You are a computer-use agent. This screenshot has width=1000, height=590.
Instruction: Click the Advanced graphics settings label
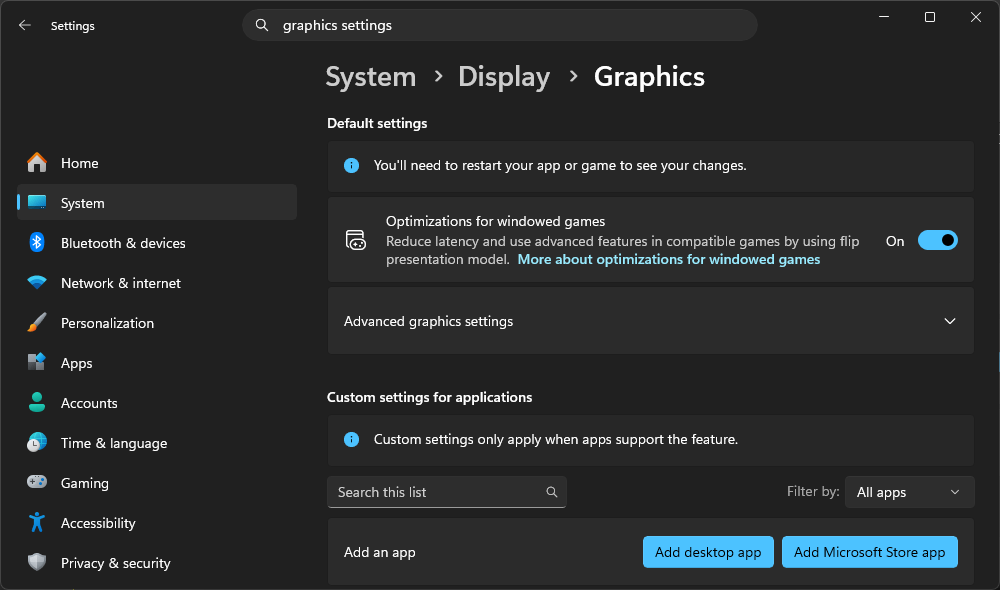(429, 321)
